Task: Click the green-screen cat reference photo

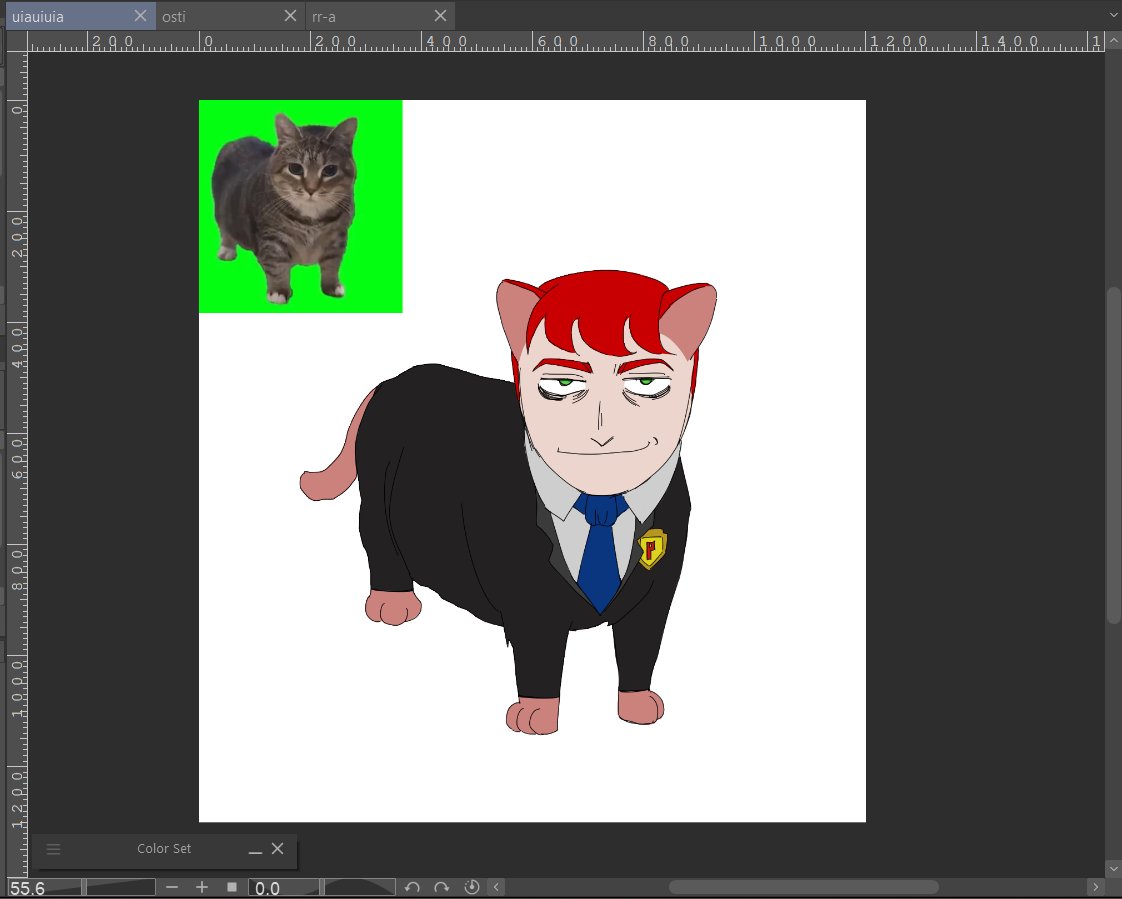Action: [x=301, y=206]
